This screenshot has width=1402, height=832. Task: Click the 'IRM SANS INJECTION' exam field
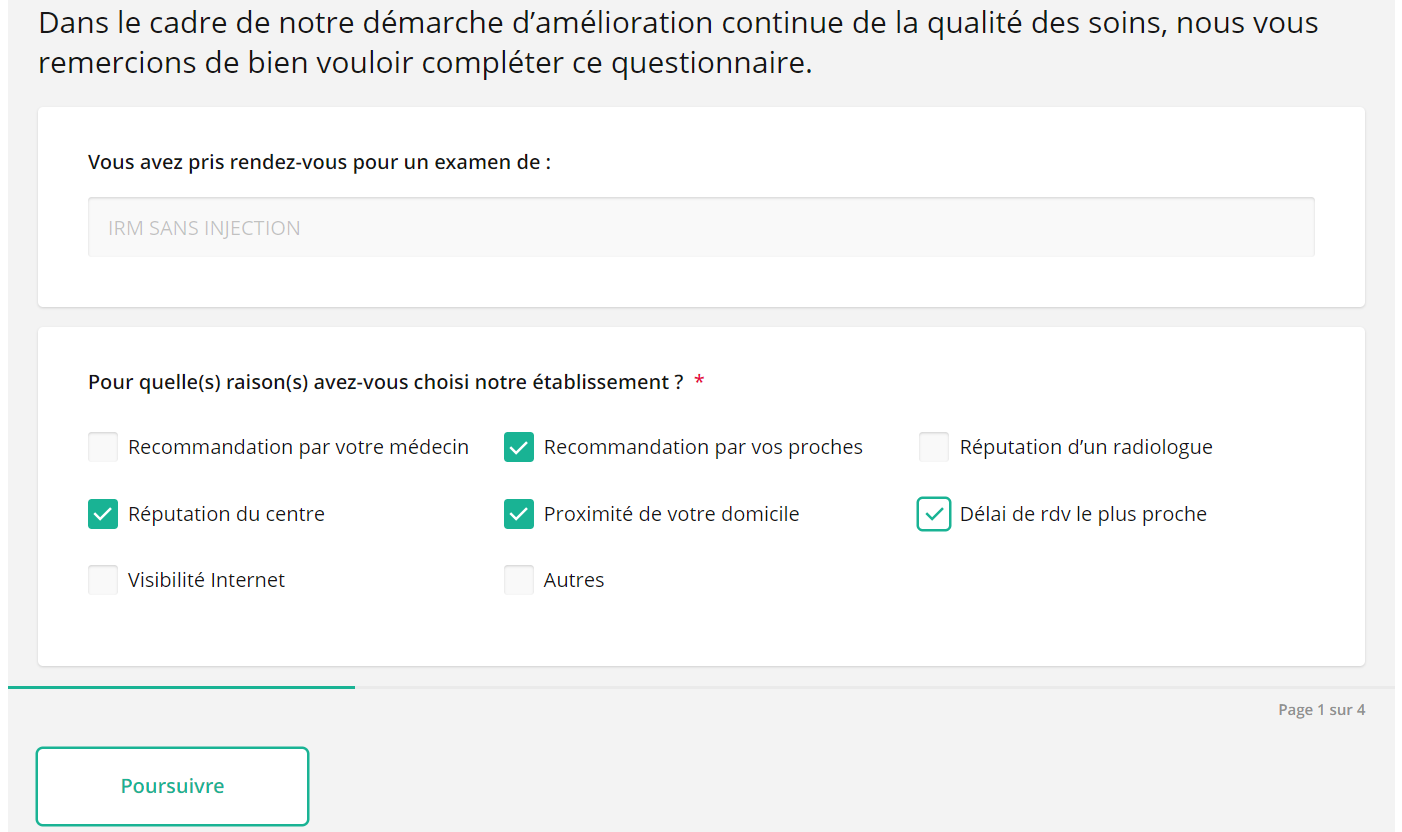pyautogui.click(x=700, y=228)
